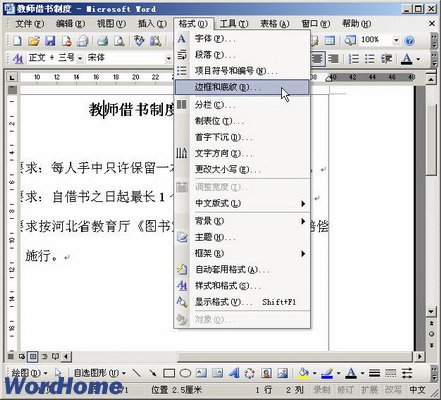441x400 pixels.
Task: Open Print Preview with the magnifier page icon
Action: tap(119, 41)
